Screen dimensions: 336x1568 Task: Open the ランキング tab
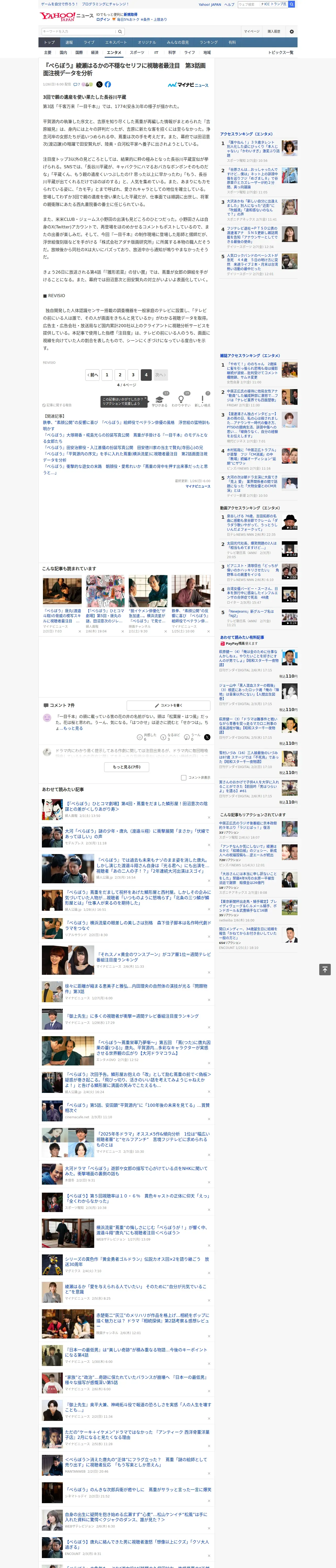coord(209,43)
